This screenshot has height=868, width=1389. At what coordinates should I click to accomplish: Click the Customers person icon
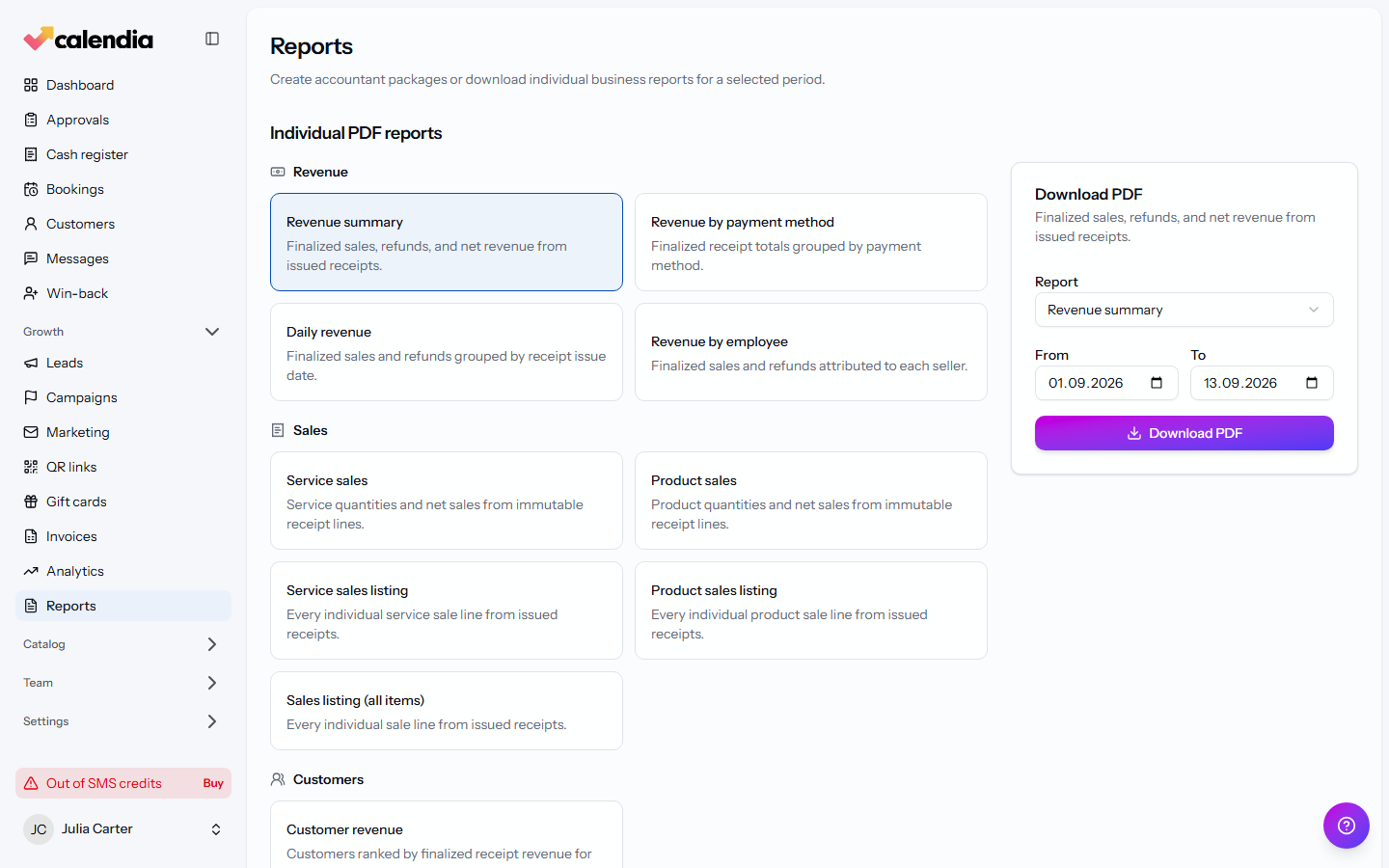pyautogui.click(x=31, y=224)
